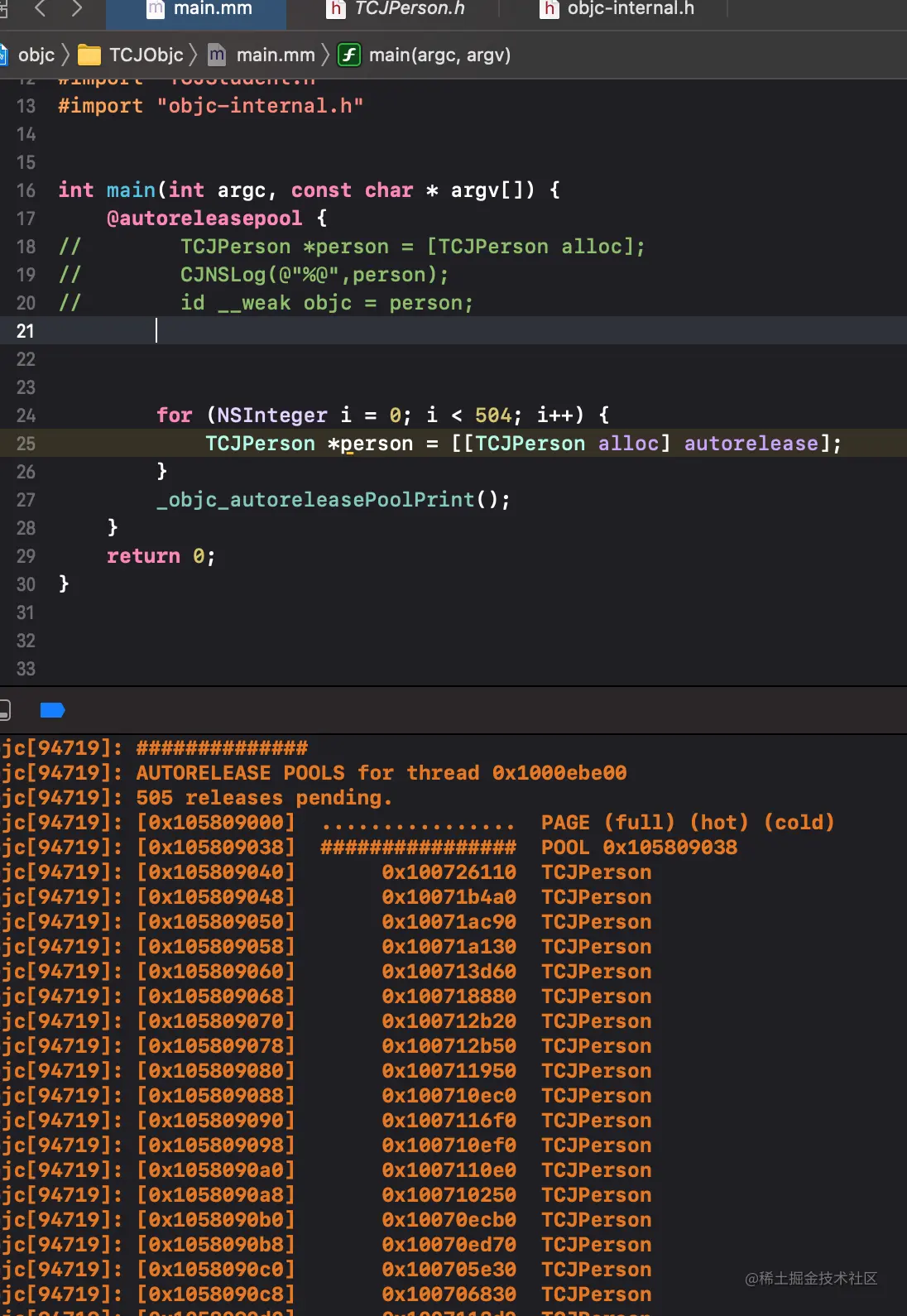
Task: Click the @autoreleasepool keyword
Action: [204, 219]
